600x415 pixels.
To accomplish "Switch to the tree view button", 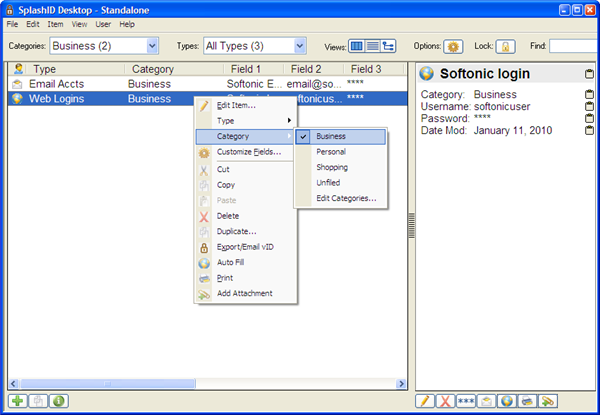I will pos(388,46).
